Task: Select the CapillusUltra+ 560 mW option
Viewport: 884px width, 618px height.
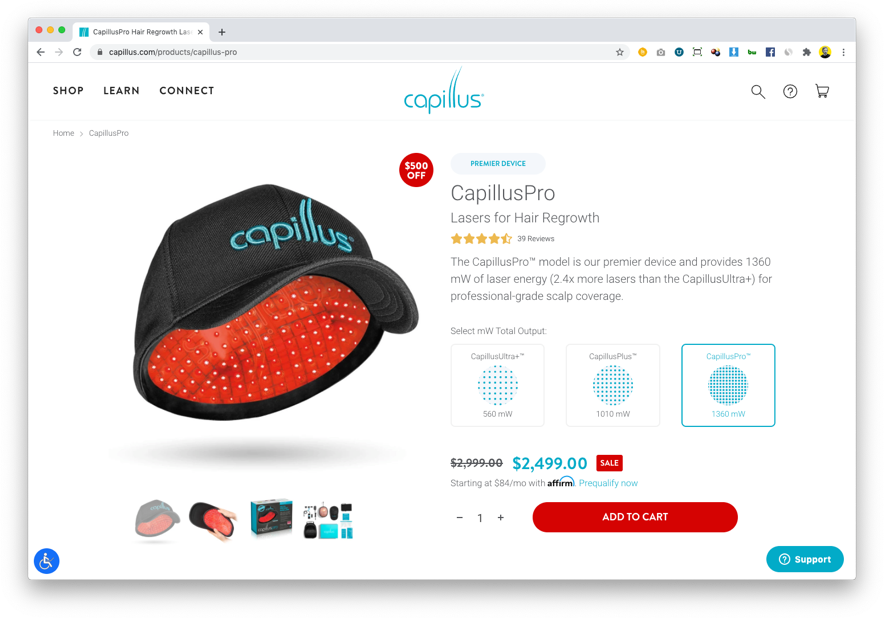Action: pos(497,385)
